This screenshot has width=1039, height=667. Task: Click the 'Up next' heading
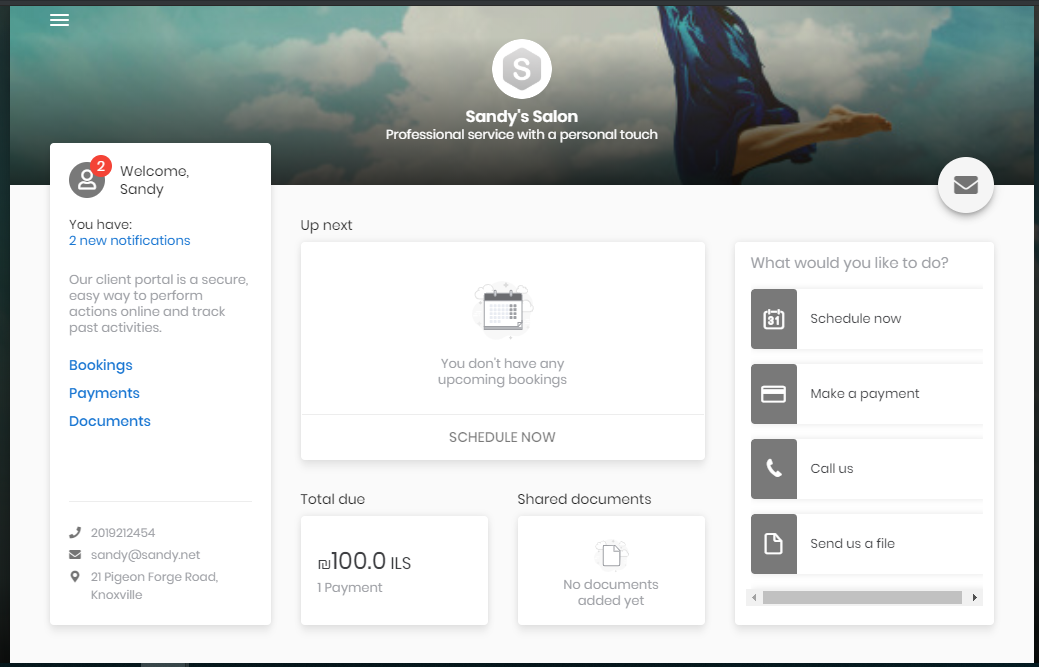326,225
